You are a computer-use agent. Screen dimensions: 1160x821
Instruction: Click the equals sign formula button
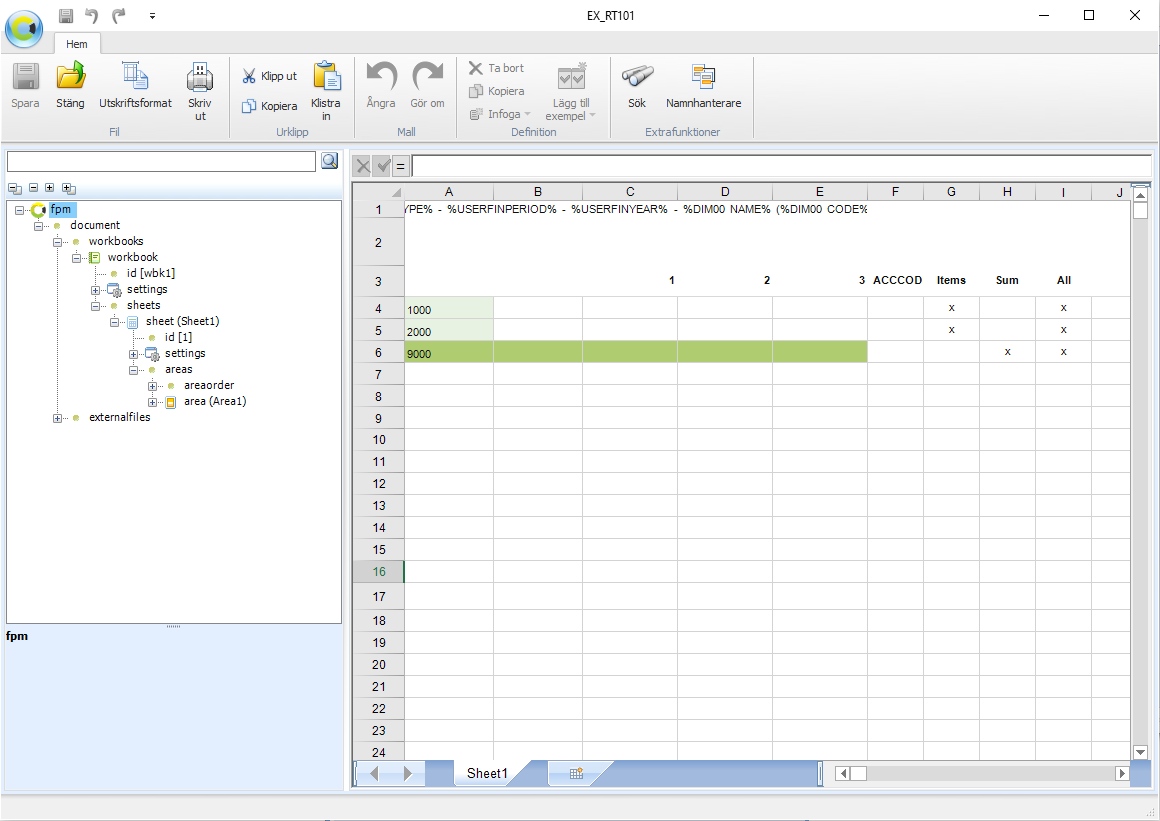tap(400, 166)
